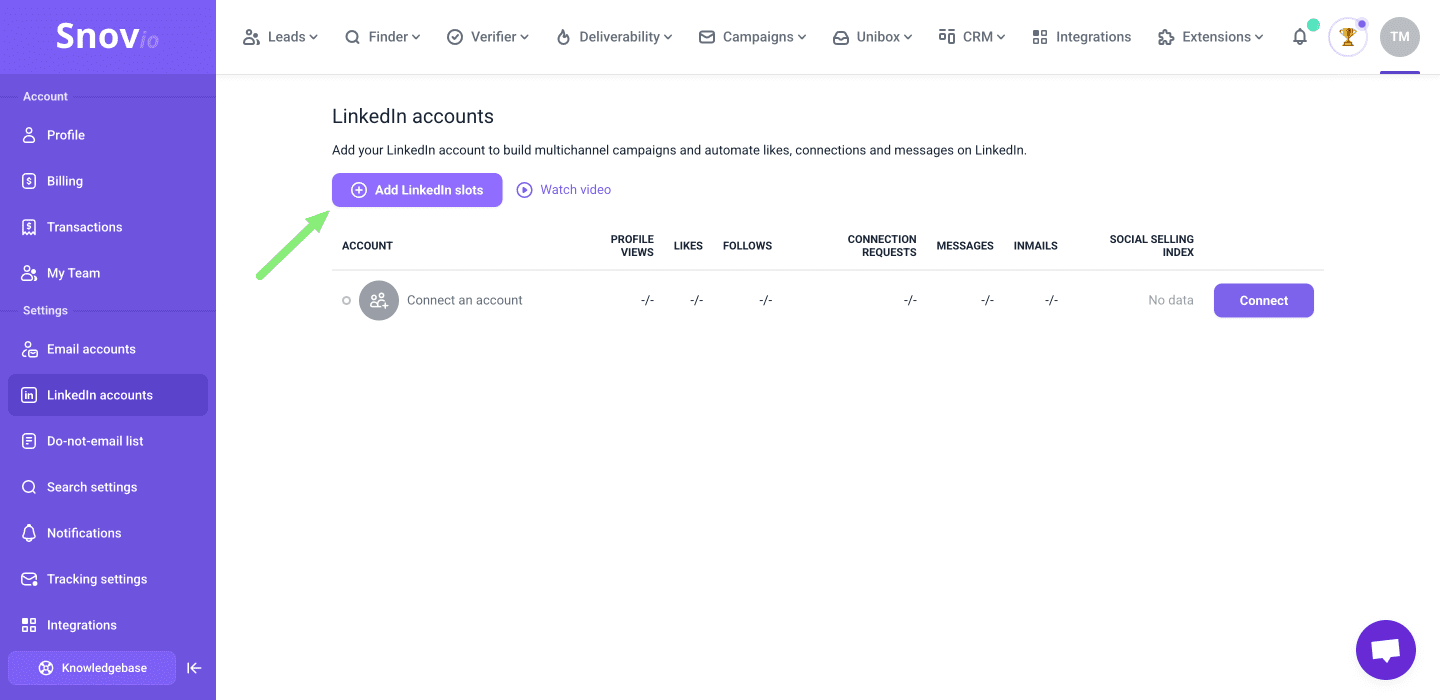Viewport: 1440px width, 700px height.
Task: Open the Campaigns dropdown
Action: coord(752,37)
